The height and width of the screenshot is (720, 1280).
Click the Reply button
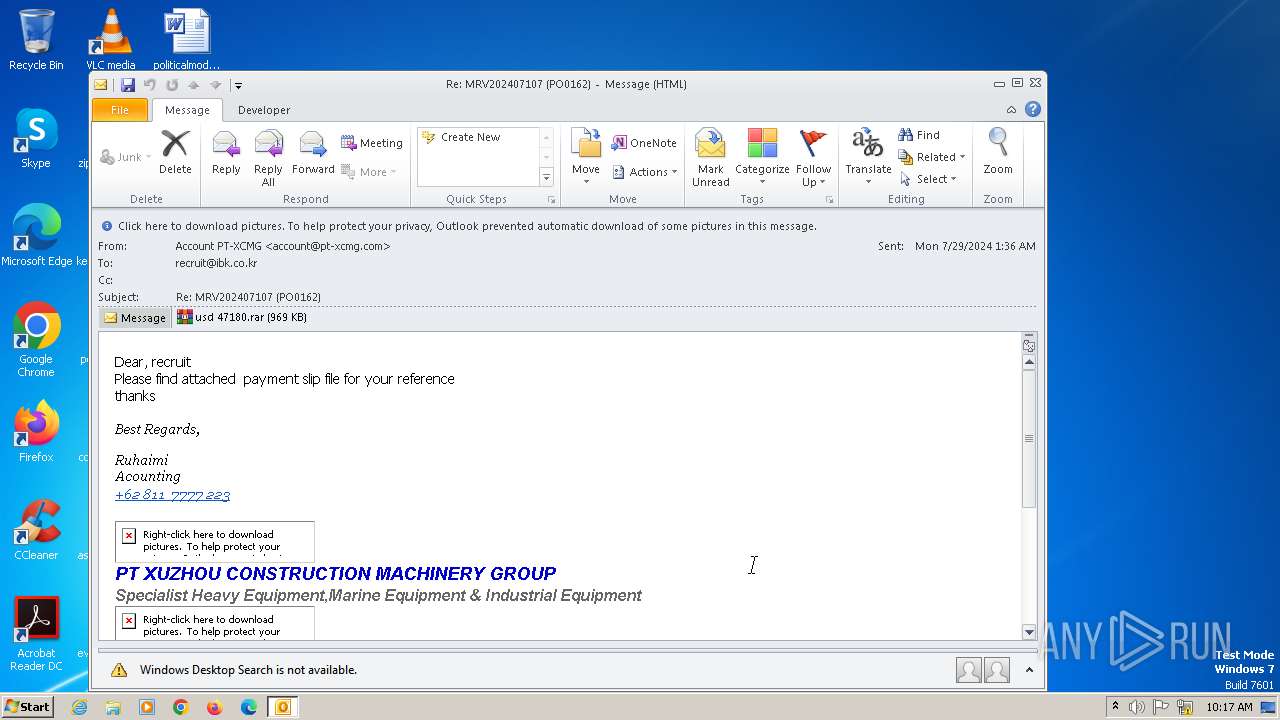[226, 152]
